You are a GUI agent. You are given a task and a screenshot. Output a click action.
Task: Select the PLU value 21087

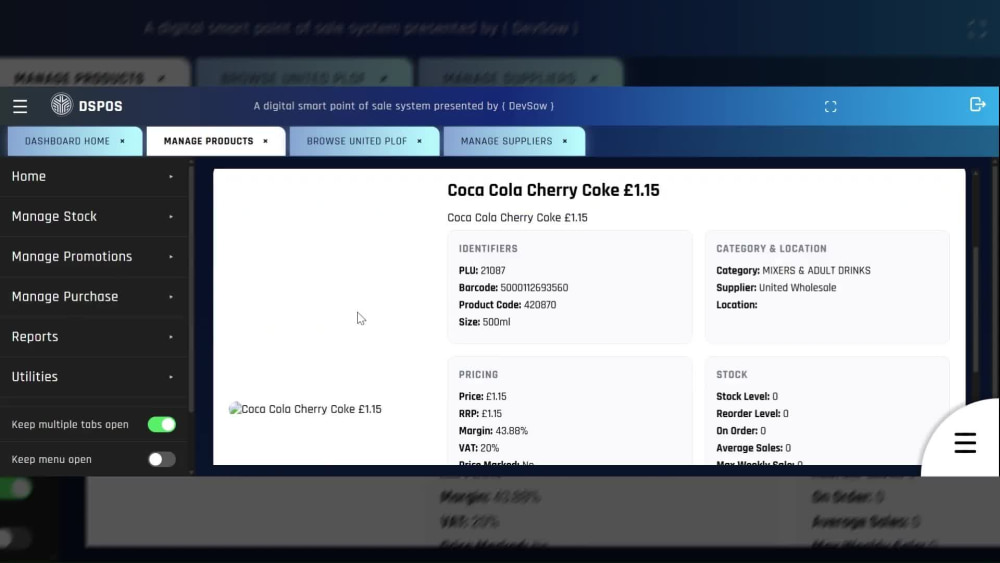click(493, 270)
